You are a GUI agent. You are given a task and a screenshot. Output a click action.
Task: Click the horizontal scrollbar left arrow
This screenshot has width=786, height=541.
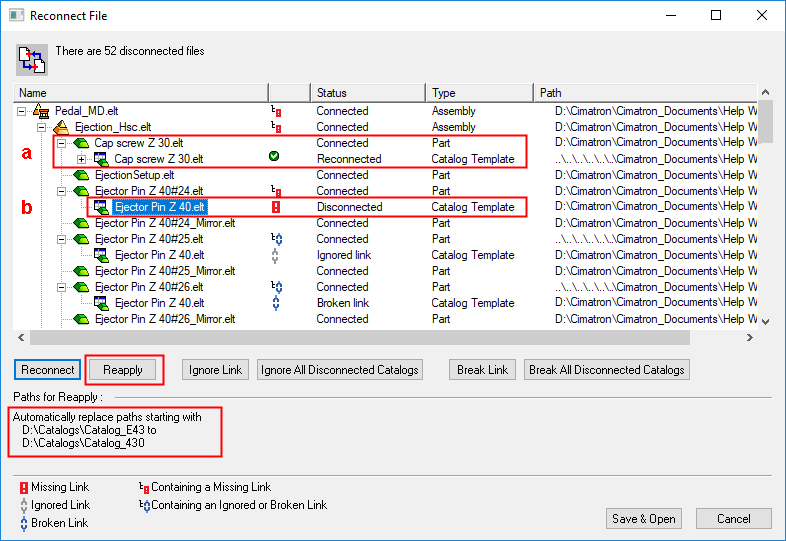21,337
